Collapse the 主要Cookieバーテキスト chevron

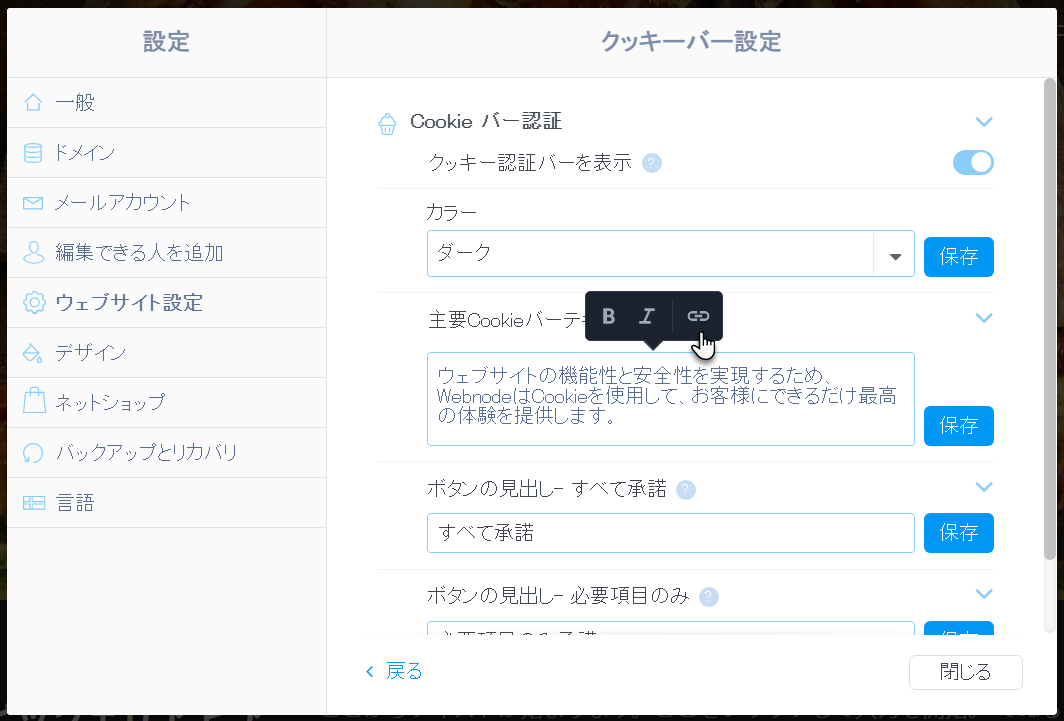click(983, 318)
